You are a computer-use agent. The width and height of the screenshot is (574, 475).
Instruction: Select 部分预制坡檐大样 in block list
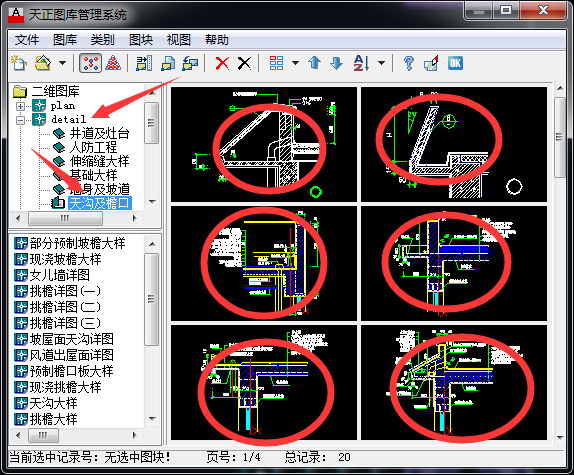(77, 243)
